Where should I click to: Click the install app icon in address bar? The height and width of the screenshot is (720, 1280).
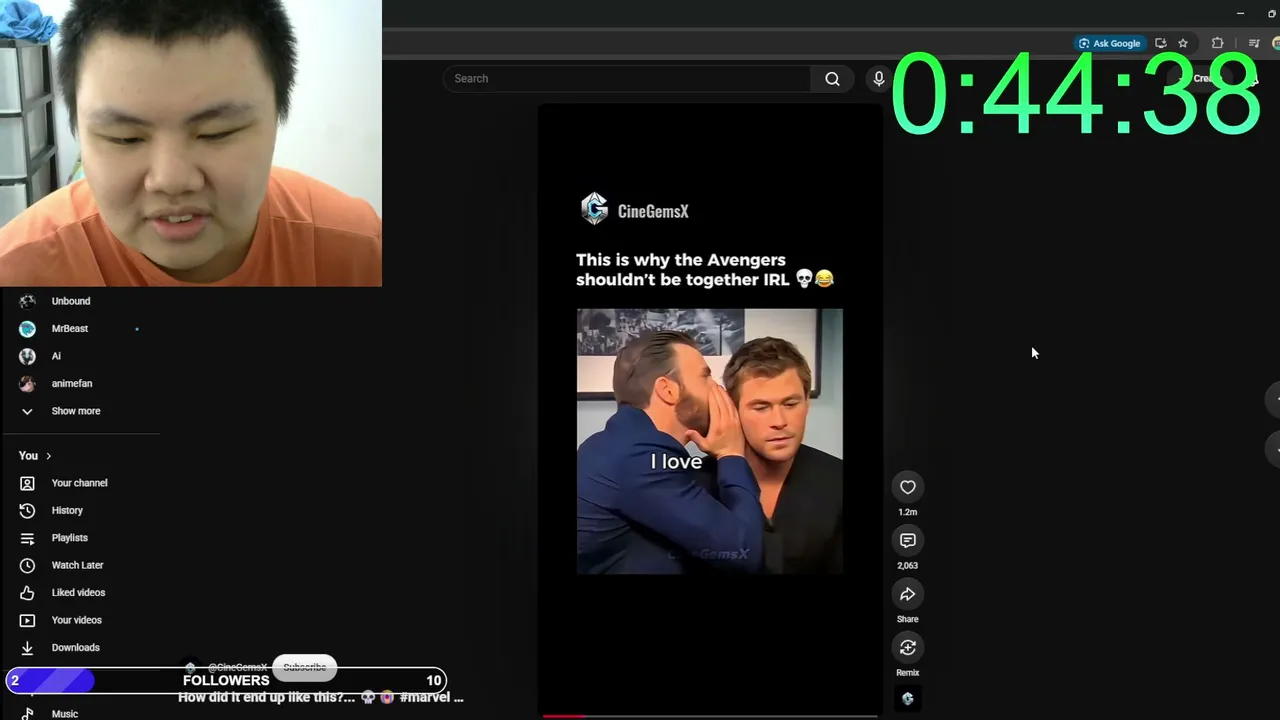point(1161,43)
